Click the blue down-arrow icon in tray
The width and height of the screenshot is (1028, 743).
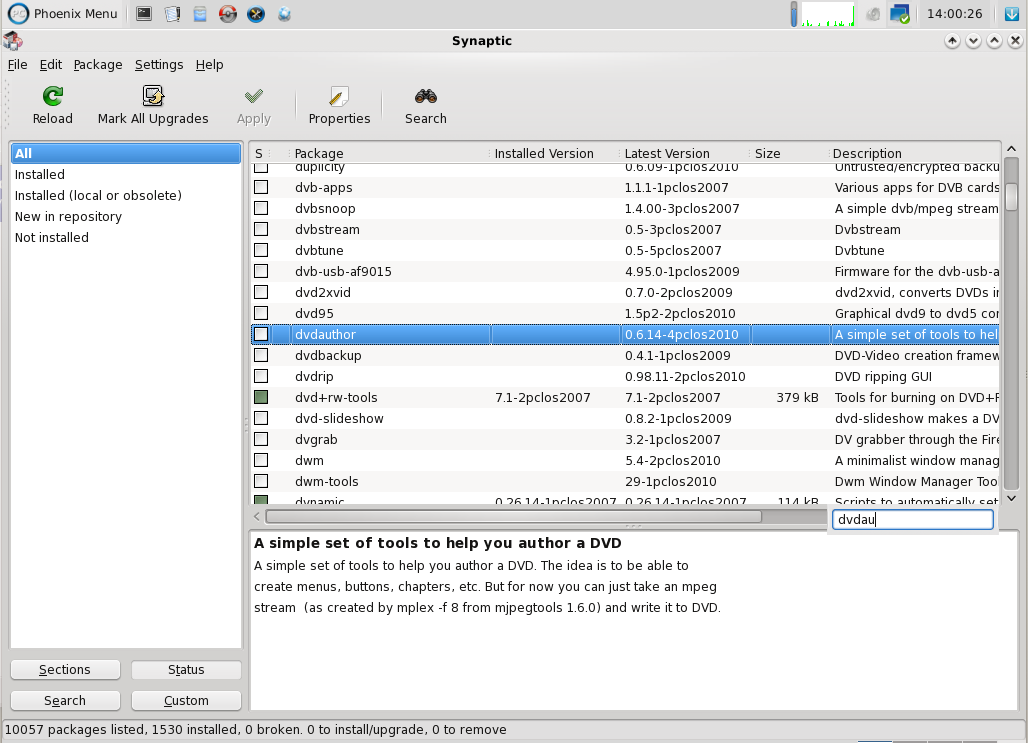click(x=1012, y=14)
